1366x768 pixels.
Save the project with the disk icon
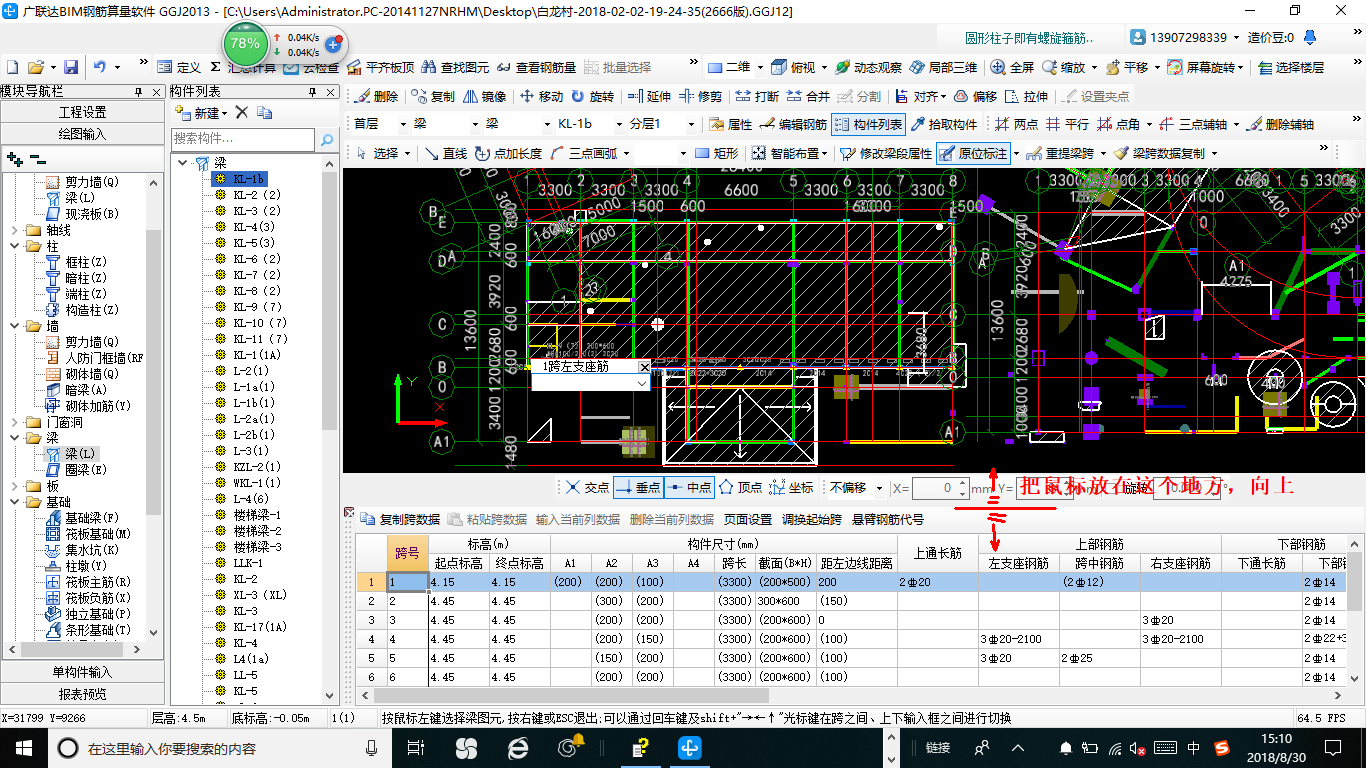point(71,67)
